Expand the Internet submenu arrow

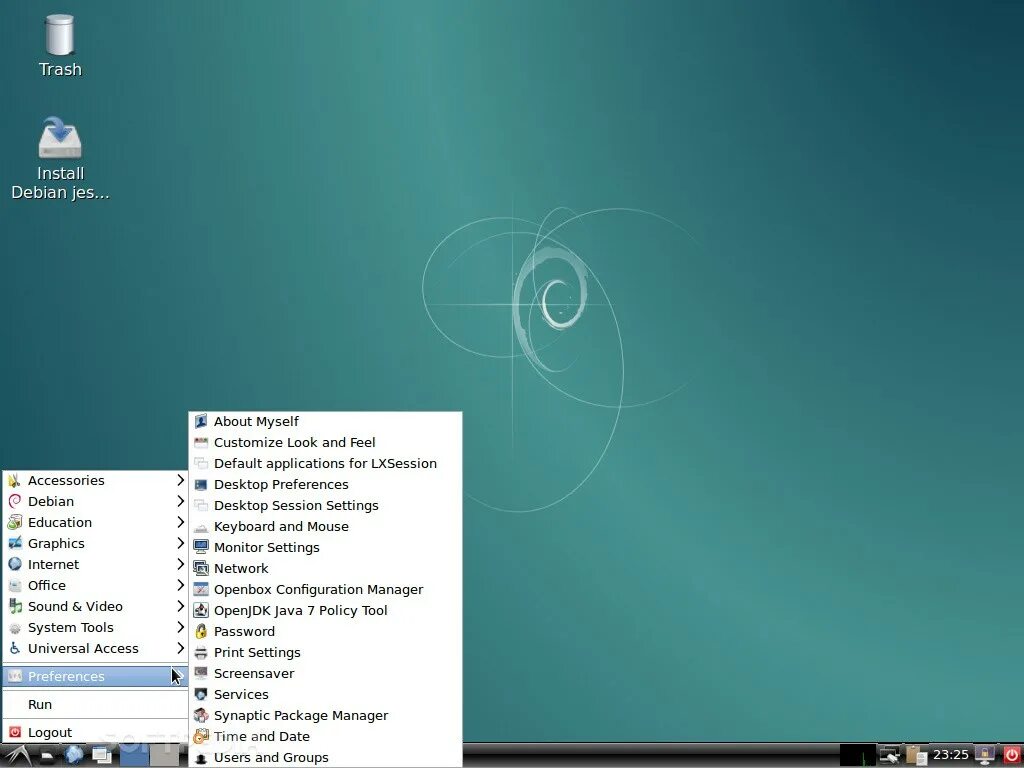[180, 564]
